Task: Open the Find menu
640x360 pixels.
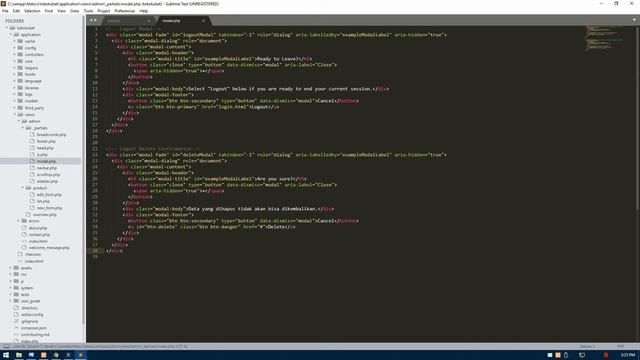Action: click(x=49, y=11)
